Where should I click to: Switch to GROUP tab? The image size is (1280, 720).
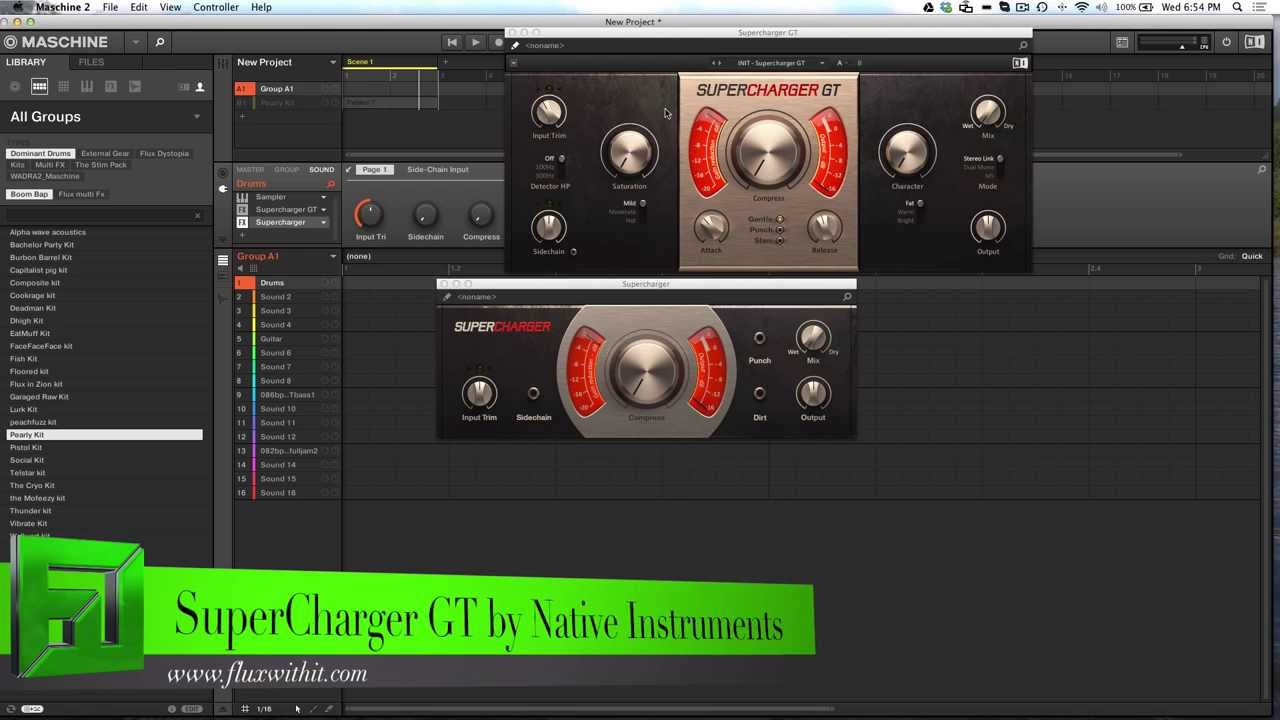pyautogui.click(x=287, y=170)
